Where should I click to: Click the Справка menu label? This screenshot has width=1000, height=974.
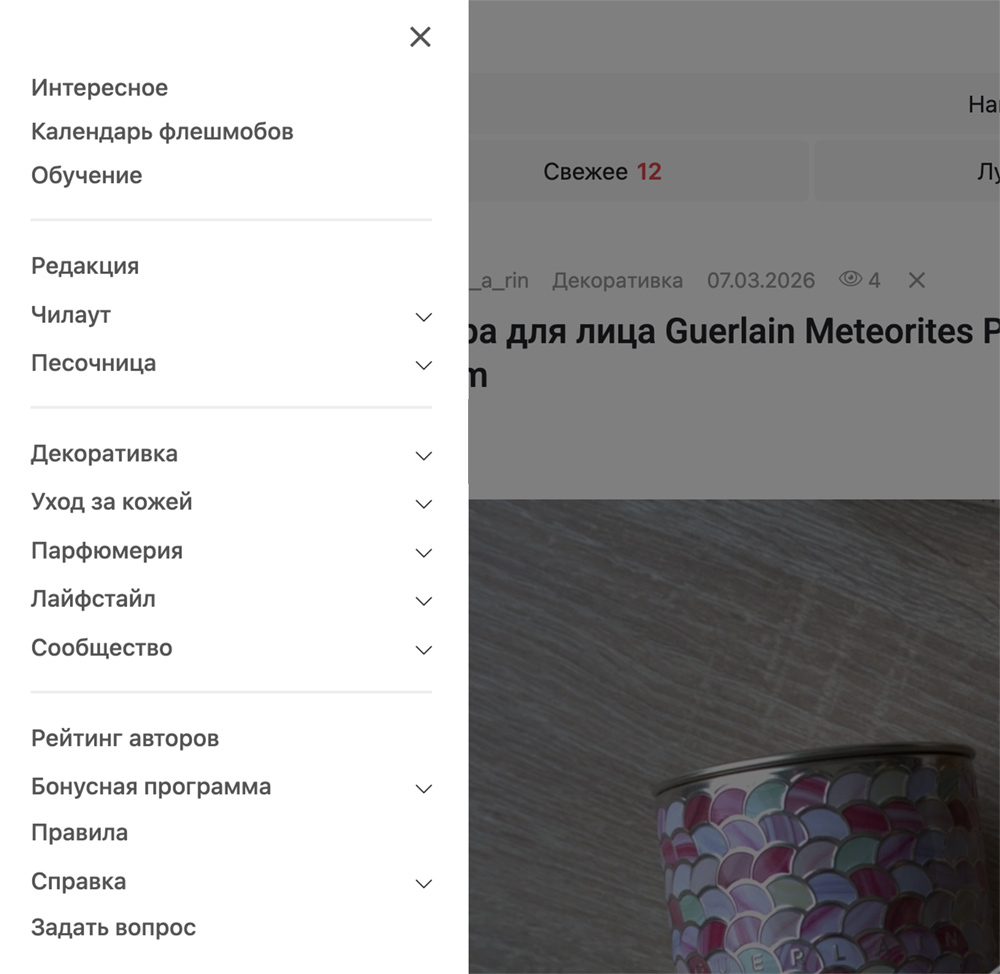tap(78, 882)
